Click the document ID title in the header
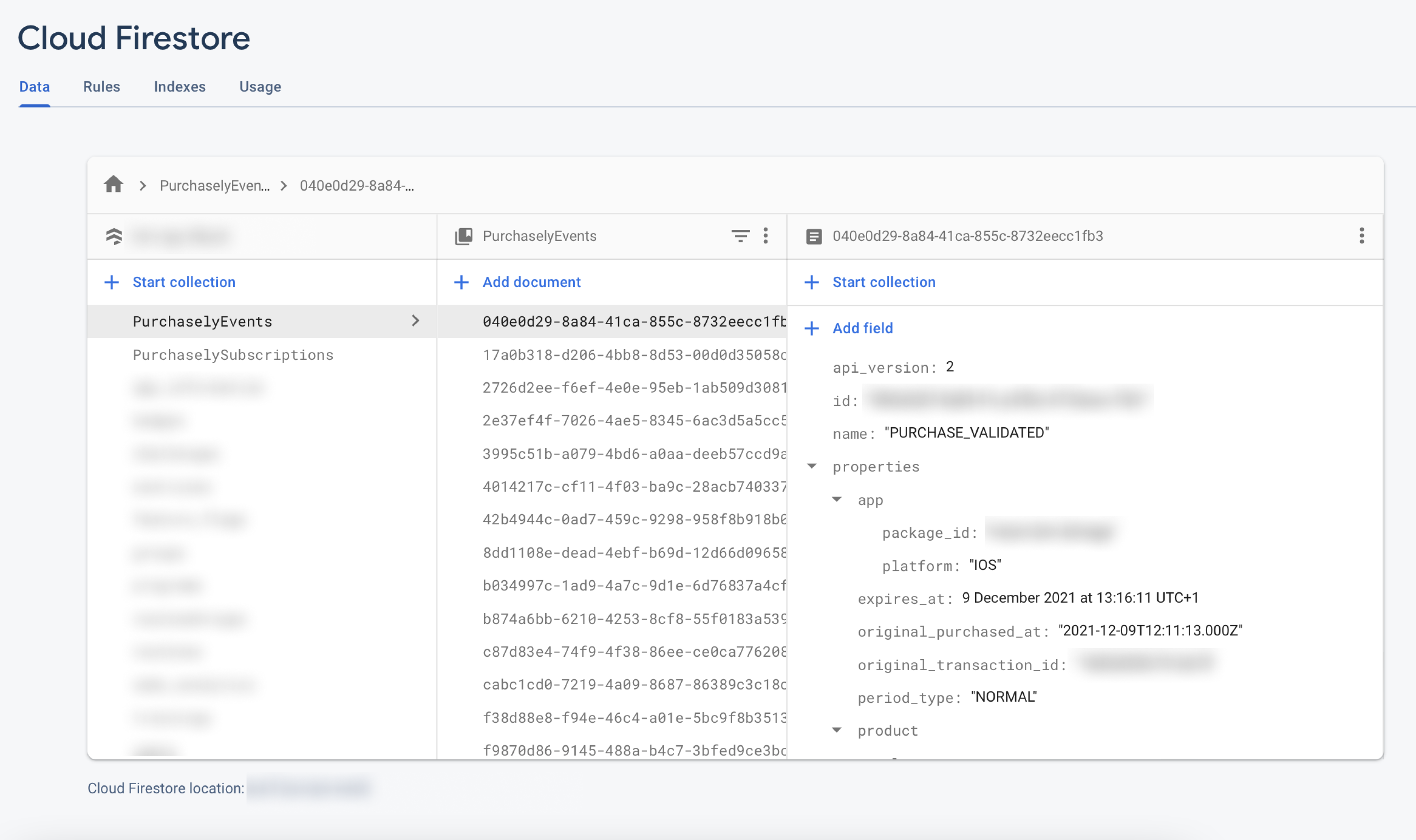 [967, 236]
